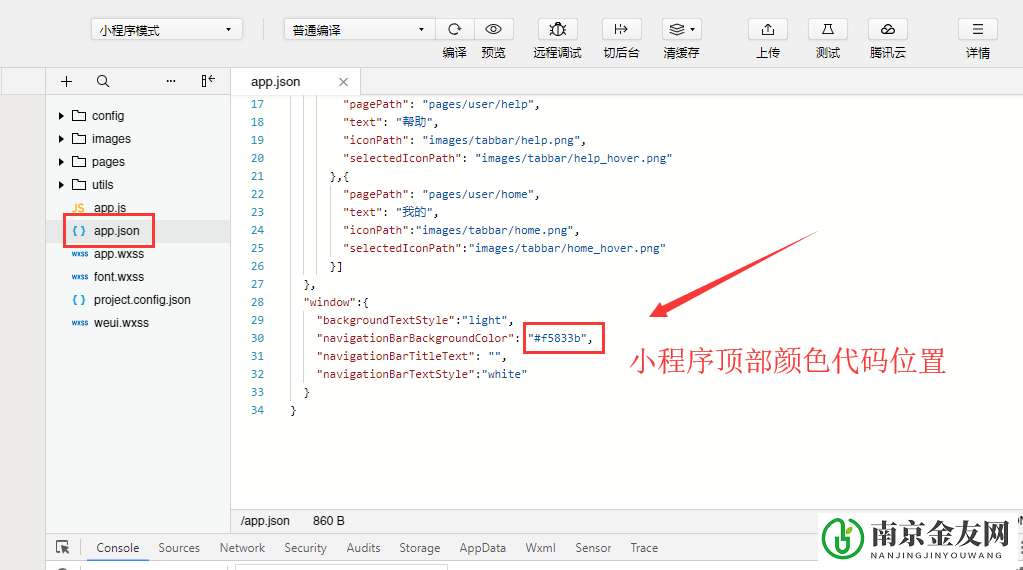Click the preview eye icon
This screenshot has width=1023, height=570.
493,30
